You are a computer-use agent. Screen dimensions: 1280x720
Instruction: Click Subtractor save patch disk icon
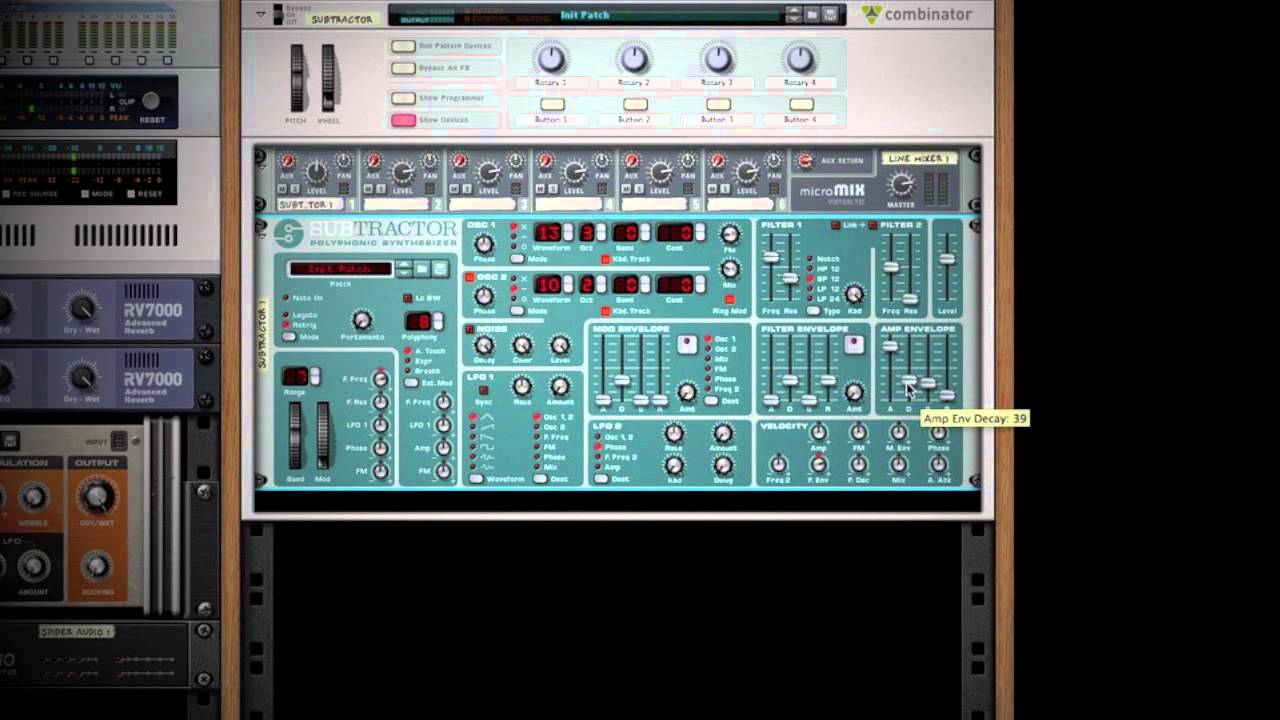(440, 269)
